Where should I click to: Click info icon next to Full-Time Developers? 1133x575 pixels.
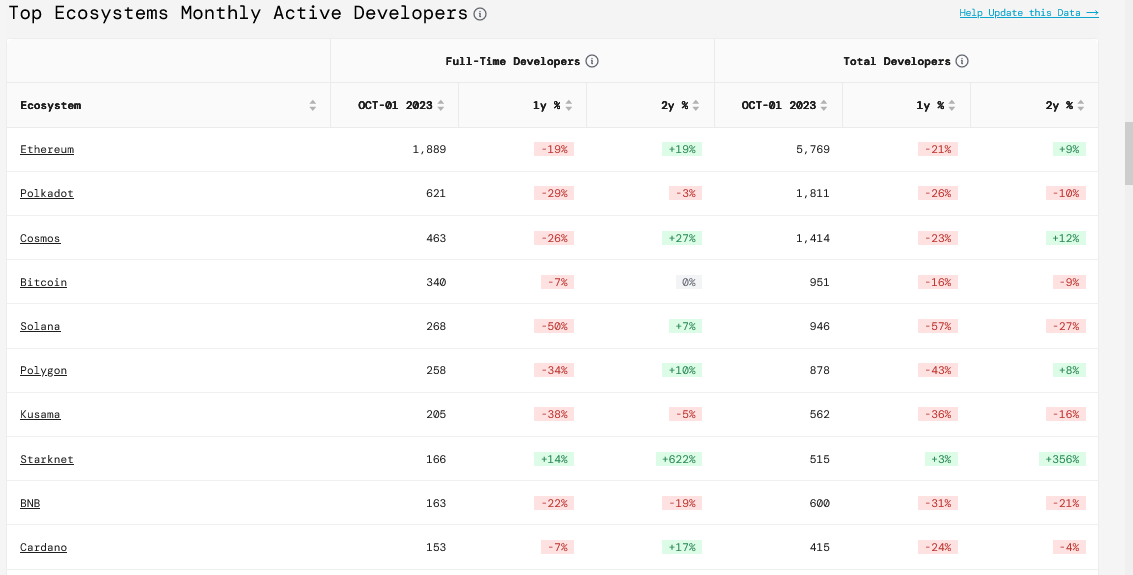click(x=592, y=61)
